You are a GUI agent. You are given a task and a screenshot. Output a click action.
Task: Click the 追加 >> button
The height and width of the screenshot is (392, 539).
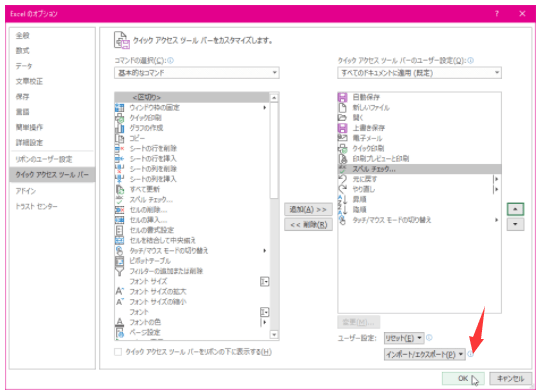pyautogui.click(x=308, y=209)
